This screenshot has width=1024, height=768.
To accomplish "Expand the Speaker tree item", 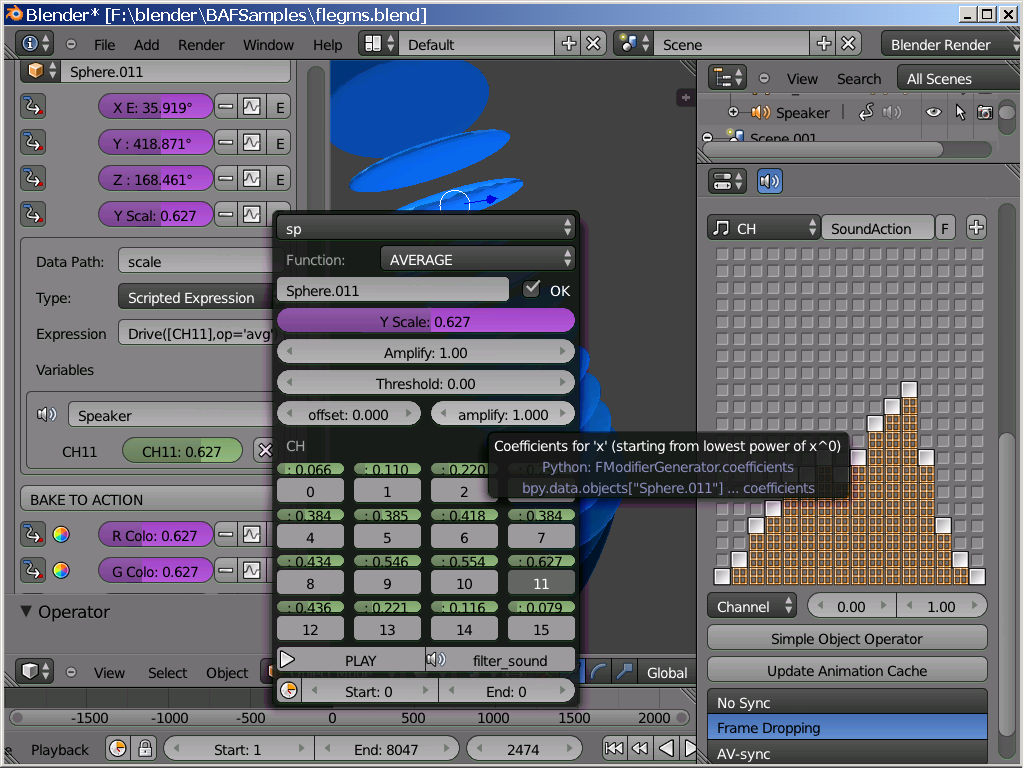I will (733, 112).
